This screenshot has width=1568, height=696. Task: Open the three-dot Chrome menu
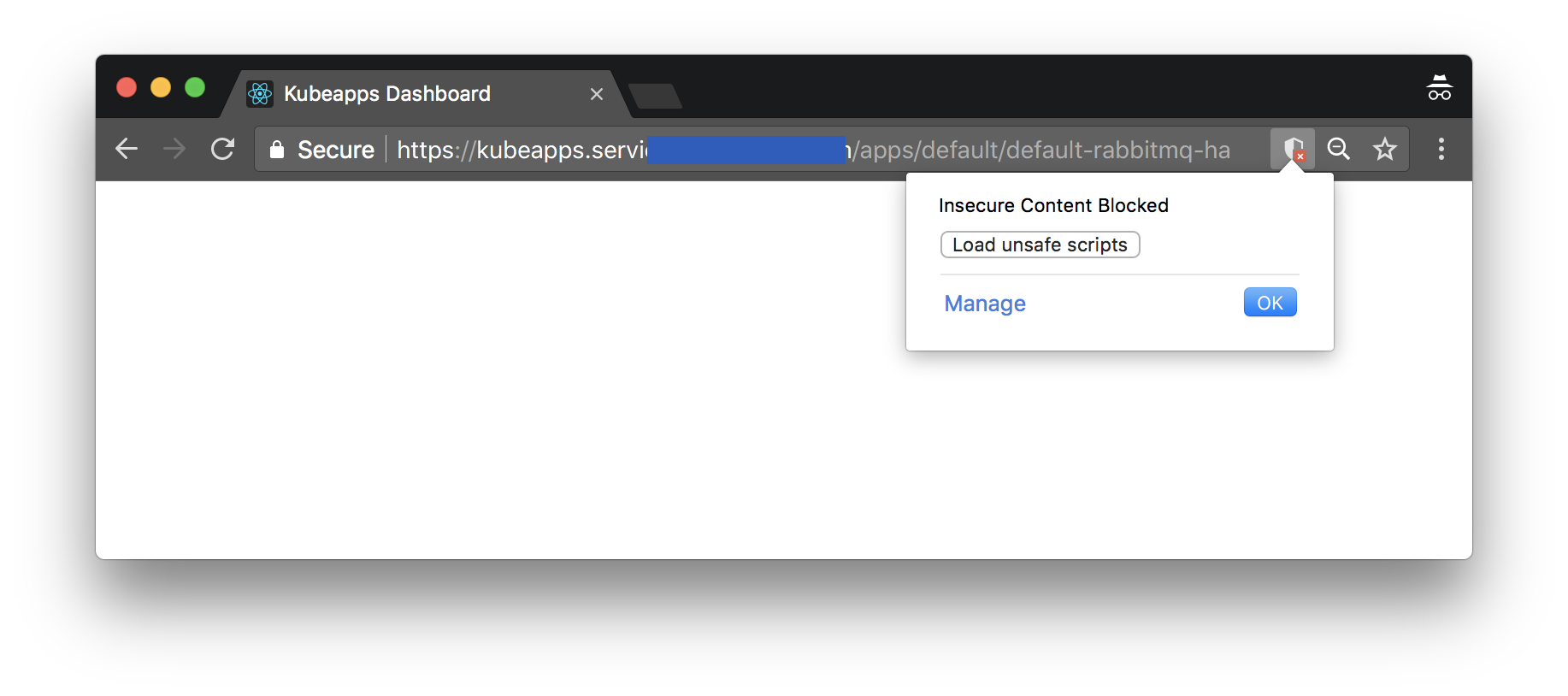click(1441, 149)
